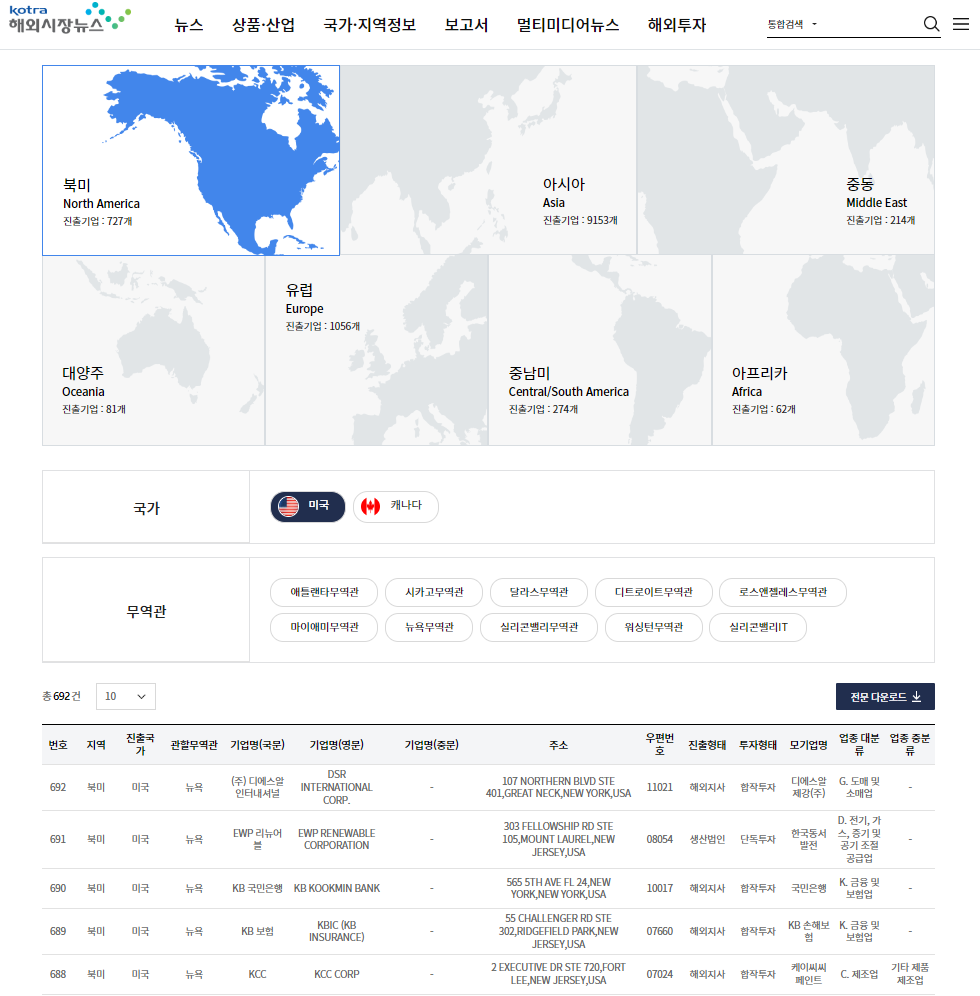Click KBIC (KB INSURANCE) company name

[x=337, y=931]
